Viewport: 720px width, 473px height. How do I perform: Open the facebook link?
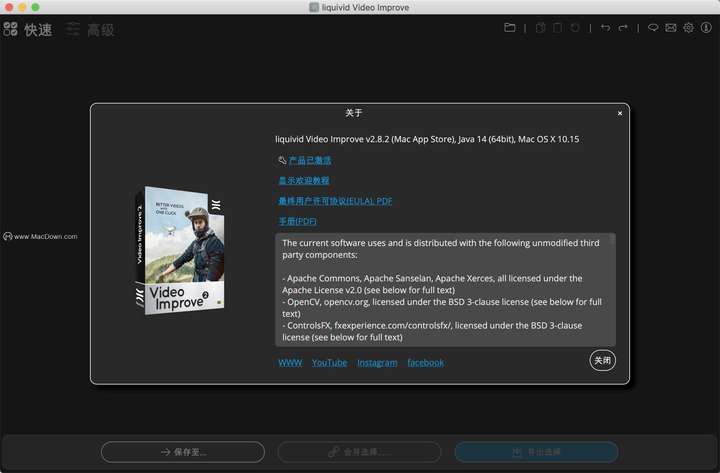(426, 363)
